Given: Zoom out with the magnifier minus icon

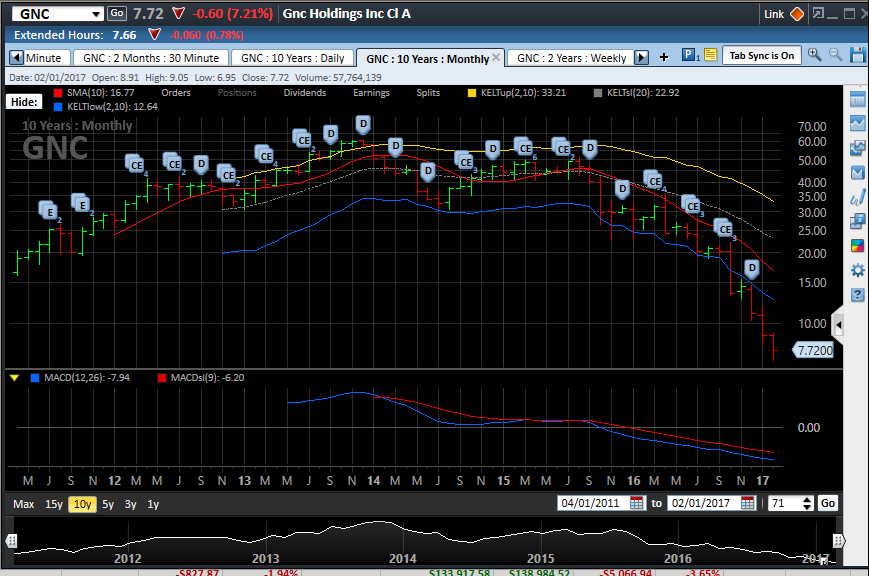Looking at the screenshot, I should pyautogui.click(x=835, y=55).
